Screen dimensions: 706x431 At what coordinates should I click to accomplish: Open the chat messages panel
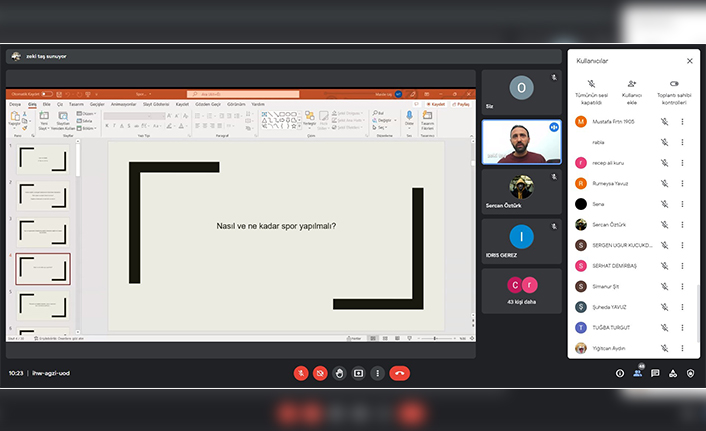tap(655, 373)
